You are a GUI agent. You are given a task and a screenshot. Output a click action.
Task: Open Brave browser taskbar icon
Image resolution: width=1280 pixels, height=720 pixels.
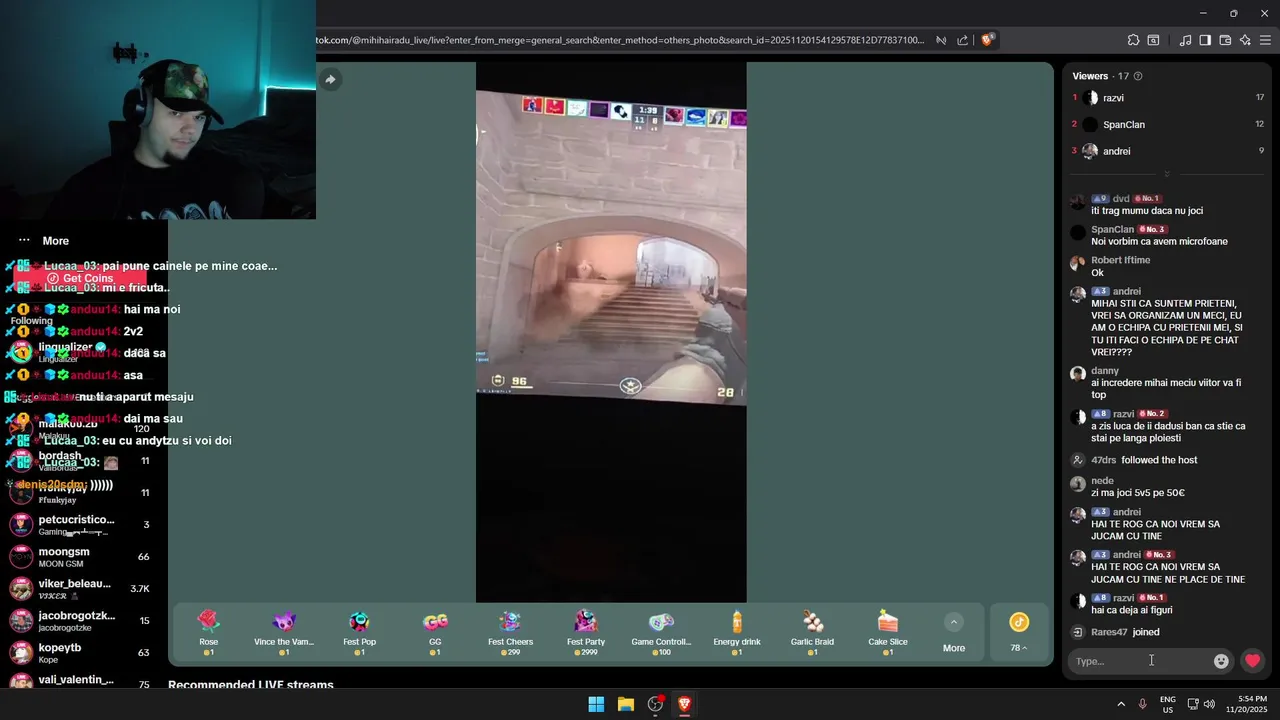tap(685, 704)
